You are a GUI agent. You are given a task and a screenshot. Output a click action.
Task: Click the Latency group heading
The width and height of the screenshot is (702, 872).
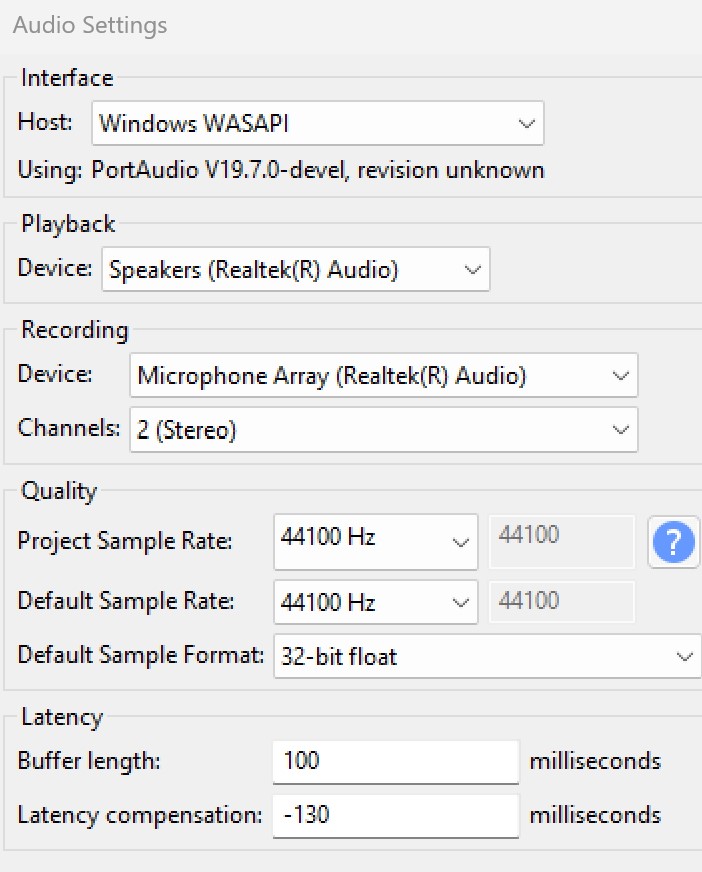[62, 717]
